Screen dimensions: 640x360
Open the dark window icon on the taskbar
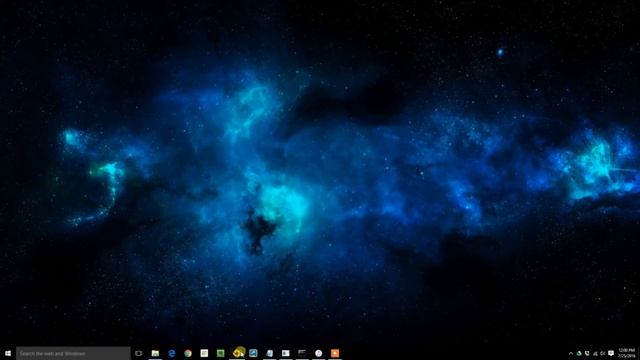tap(302, 353)
